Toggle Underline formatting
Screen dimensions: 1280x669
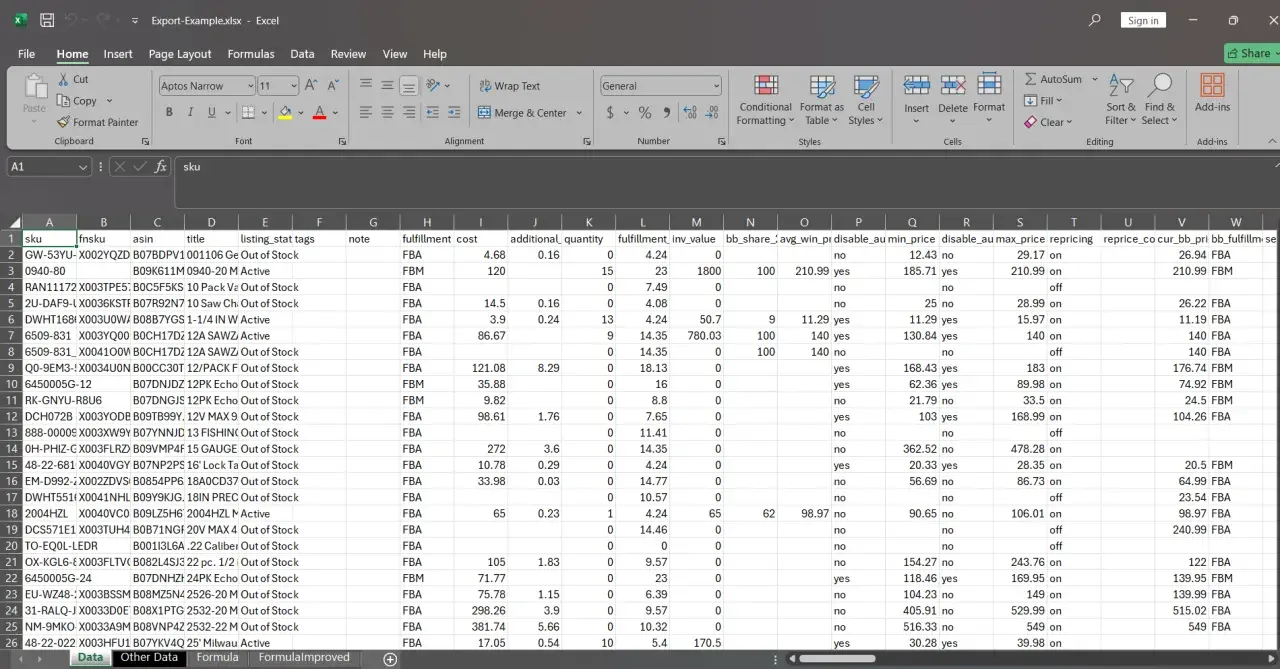point(212,113)
